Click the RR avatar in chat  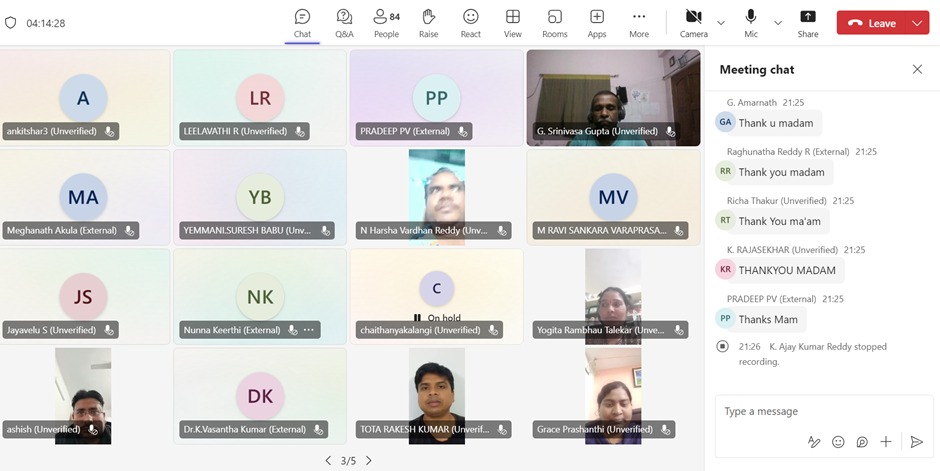(725, 171)
